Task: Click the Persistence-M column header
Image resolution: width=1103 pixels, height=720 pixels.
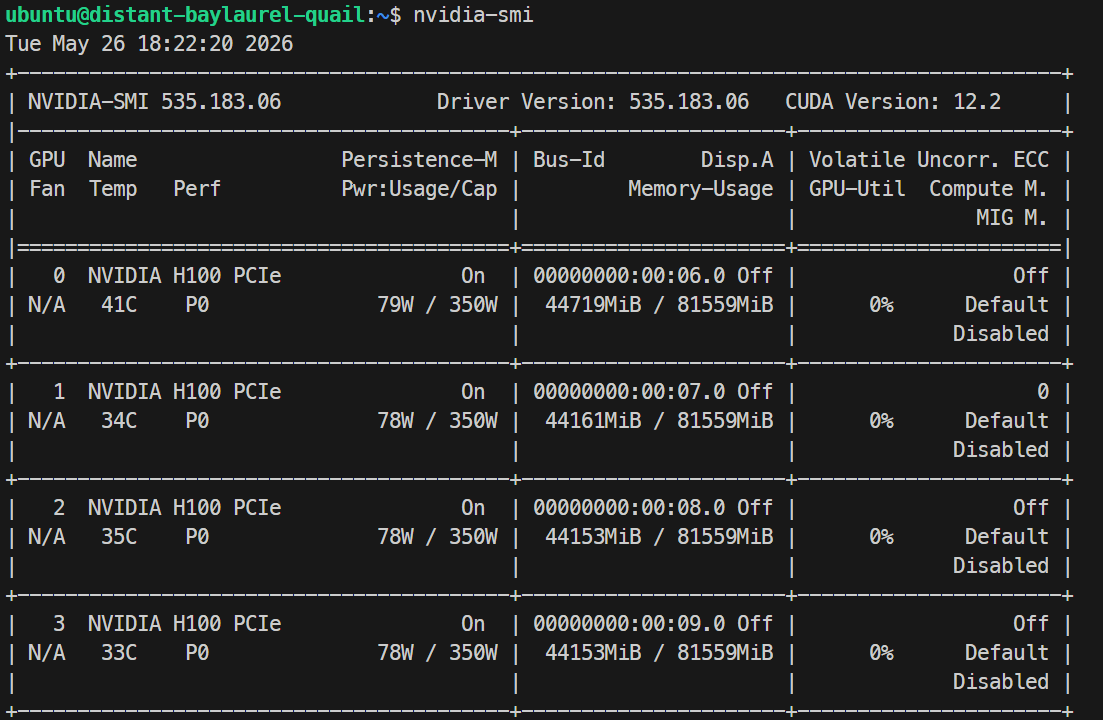Action: coord(419,160)
